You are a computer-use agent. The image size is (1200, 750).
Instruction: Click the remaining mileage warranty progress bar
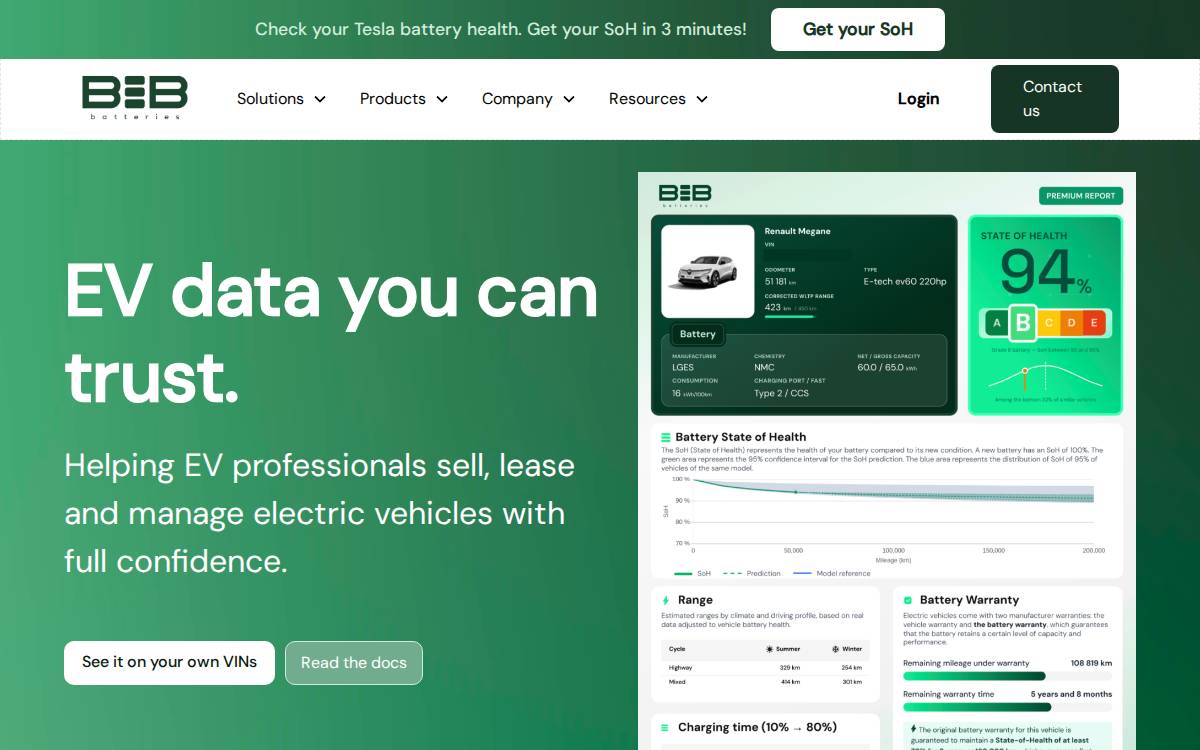click(1007, 677)
